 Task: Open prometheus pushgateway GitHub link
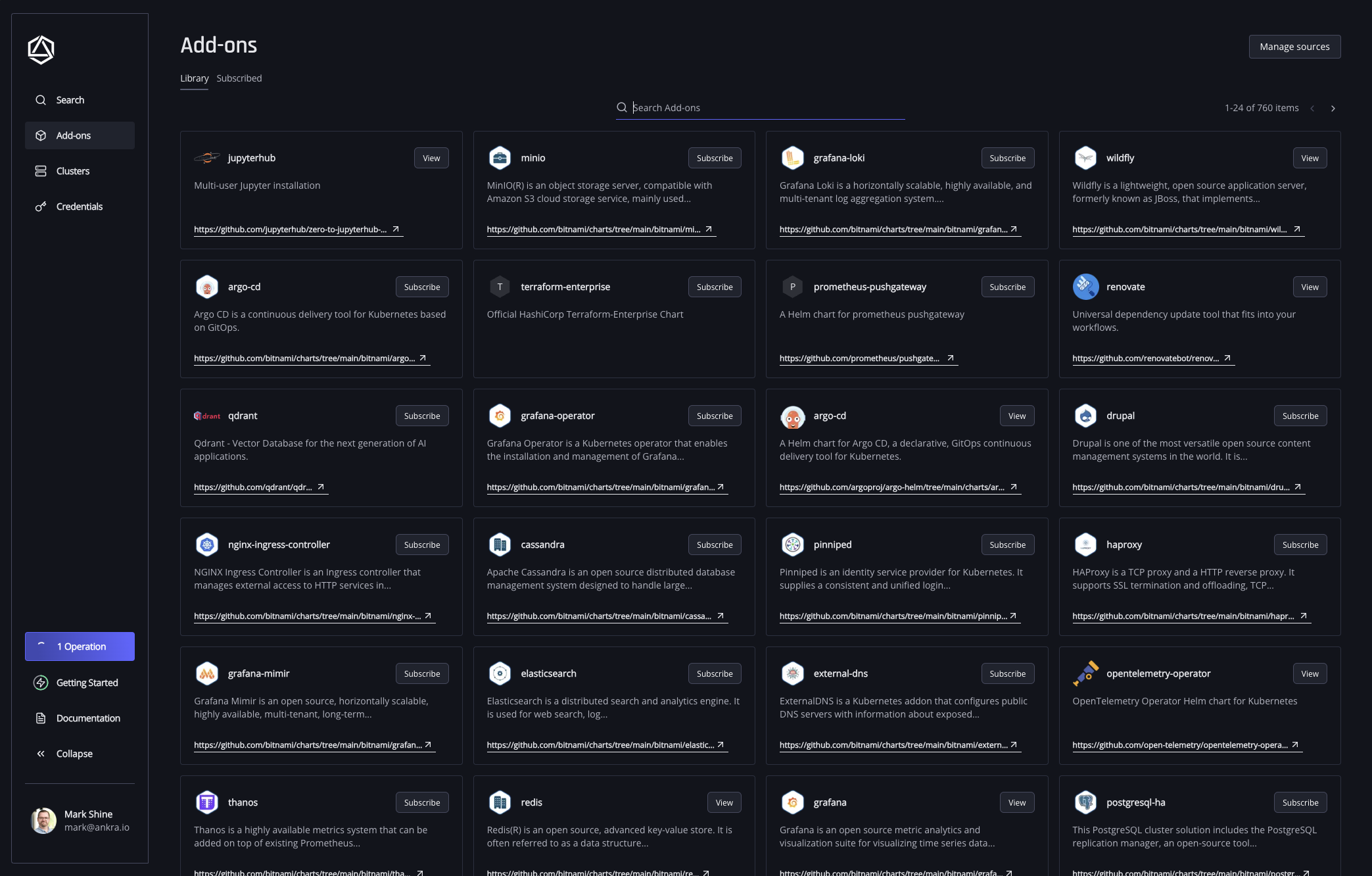click(x=868, y=358)
